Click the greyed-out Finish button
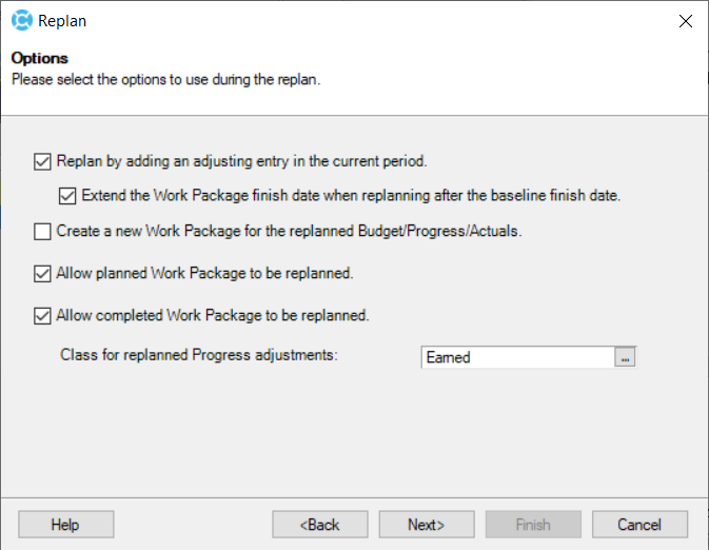The image size is (710, 550). [x=533, y=525]
